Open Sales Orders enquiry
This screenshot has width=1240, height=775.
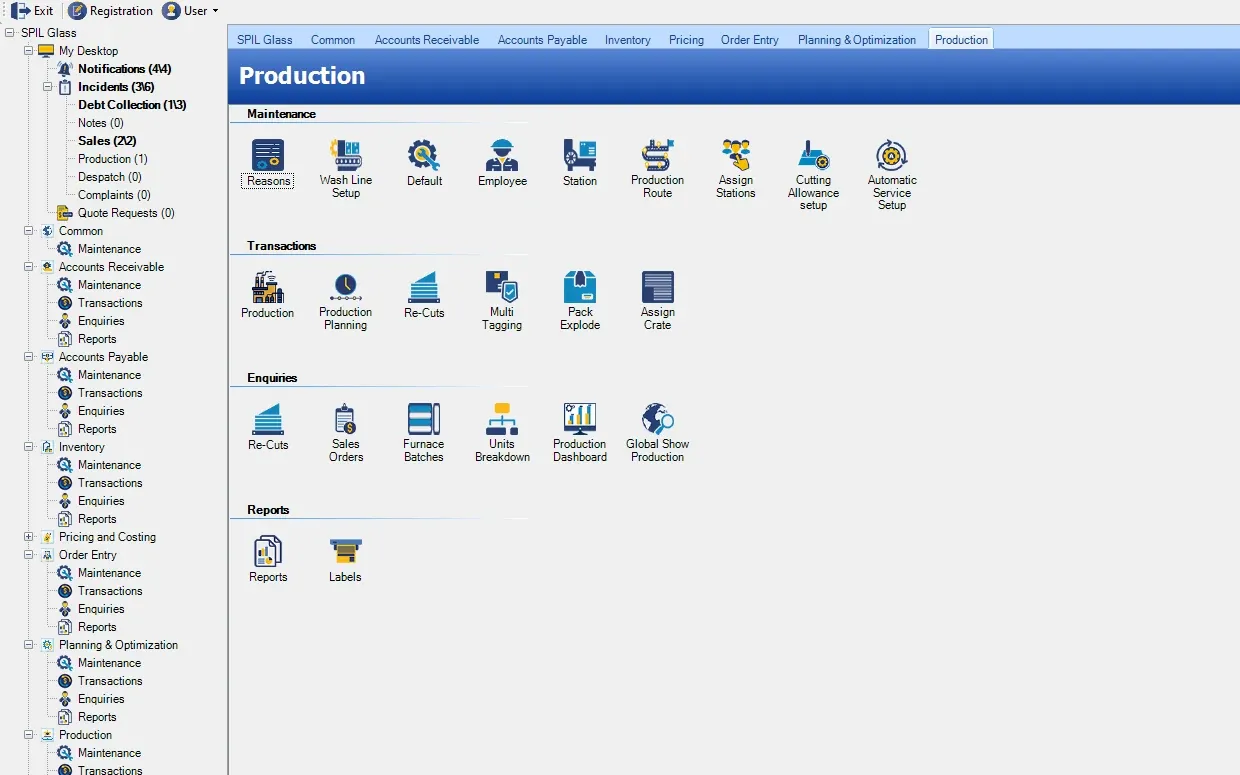click(346, 433)
